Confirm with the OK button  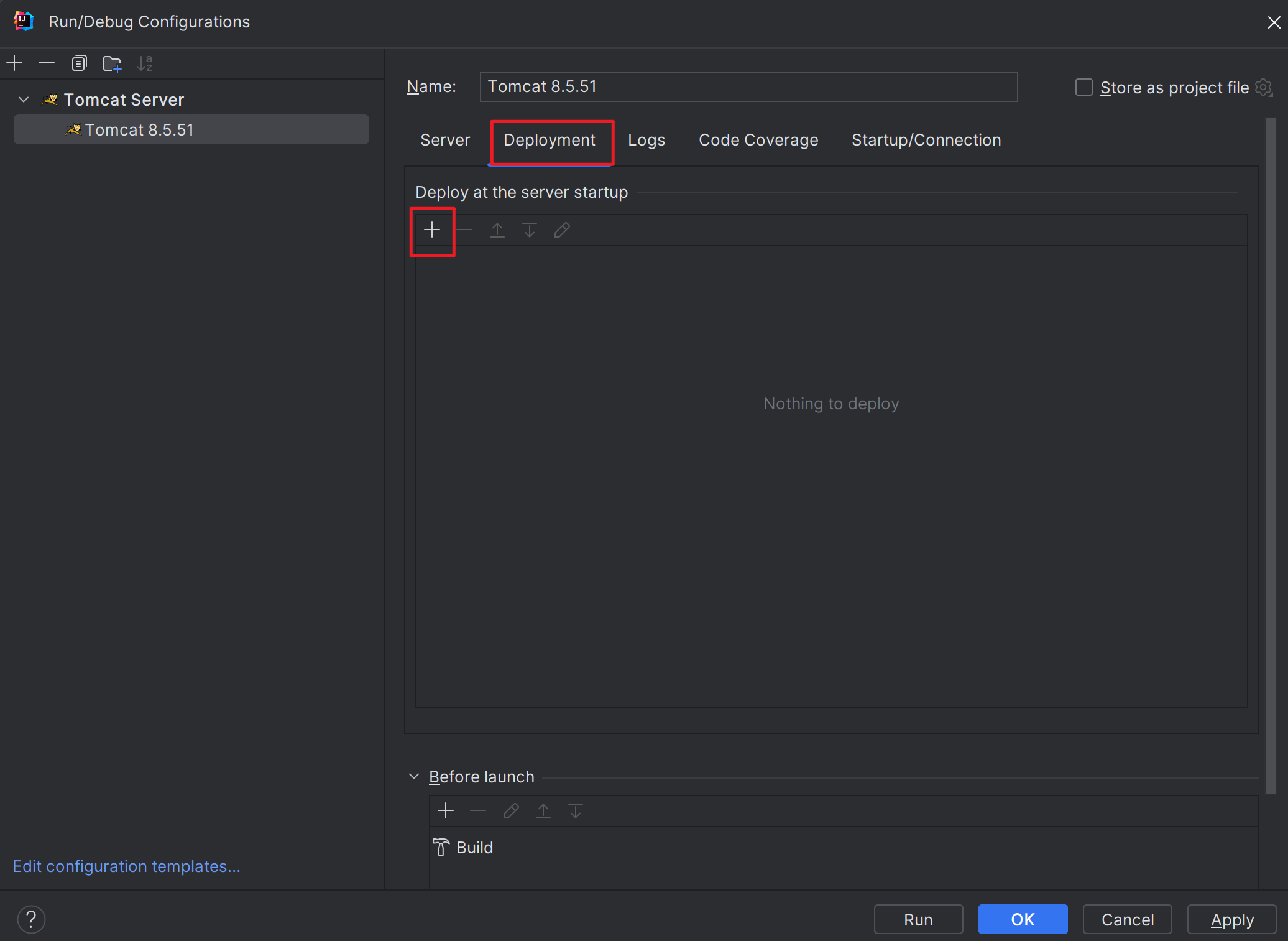1023,919
